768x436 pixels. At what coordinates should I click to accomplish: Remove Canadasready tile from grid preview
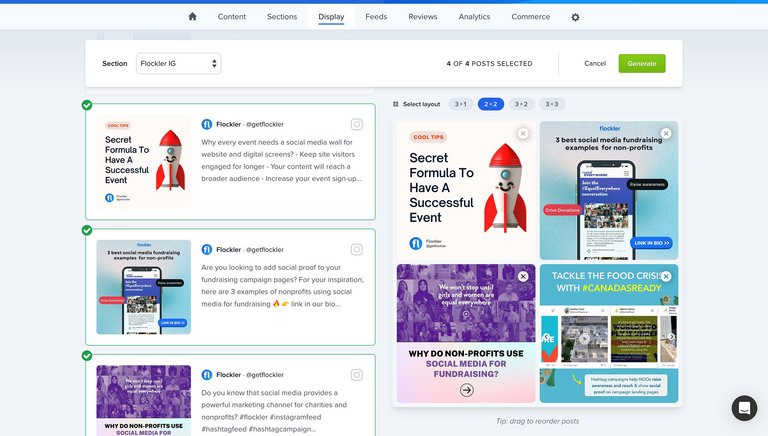pos(666,276)
